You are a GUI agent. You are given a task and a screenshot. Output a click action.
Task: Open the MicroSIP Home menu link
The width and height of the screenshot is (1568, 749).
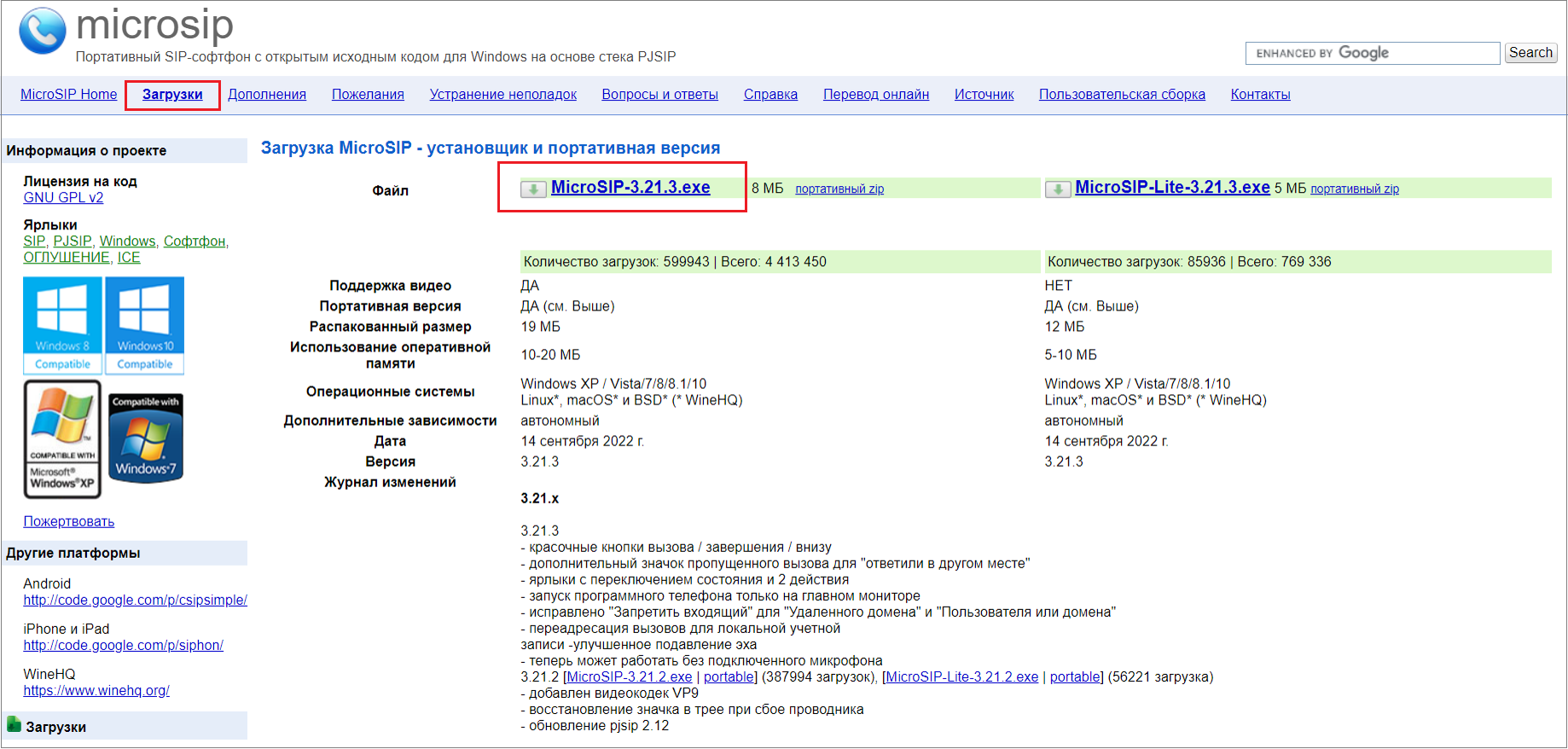point(69,95)
